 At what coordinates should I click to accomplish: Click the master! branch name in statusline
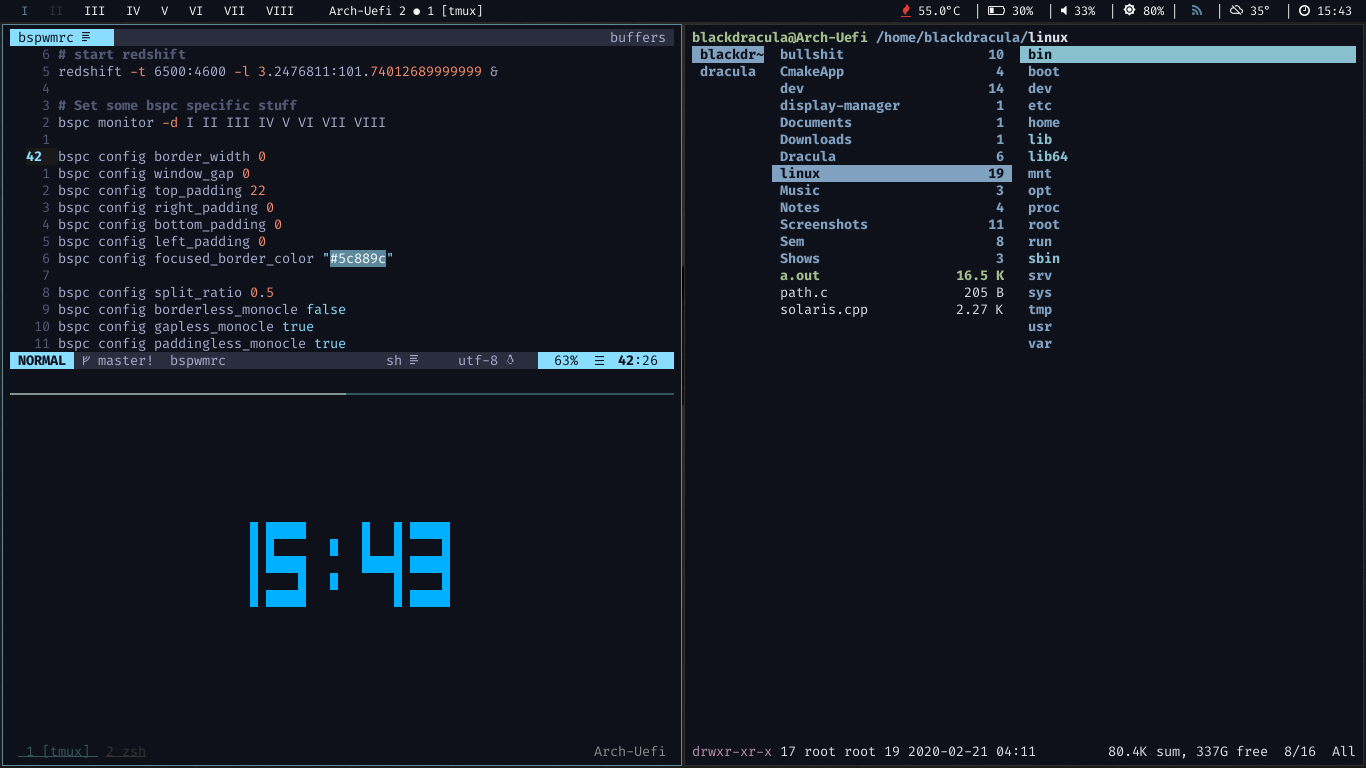tap(126, 360)
